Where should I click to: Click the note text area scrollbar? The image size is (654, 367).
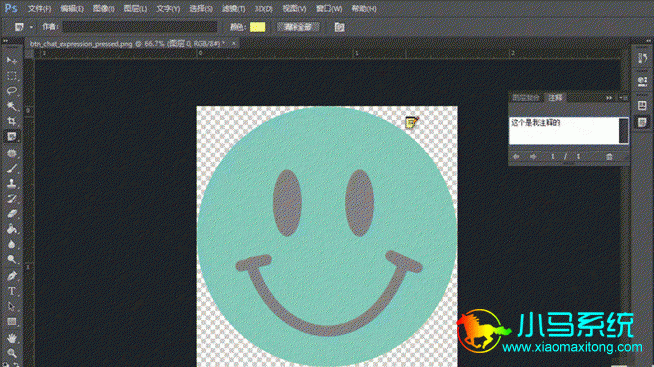[624, 130]
